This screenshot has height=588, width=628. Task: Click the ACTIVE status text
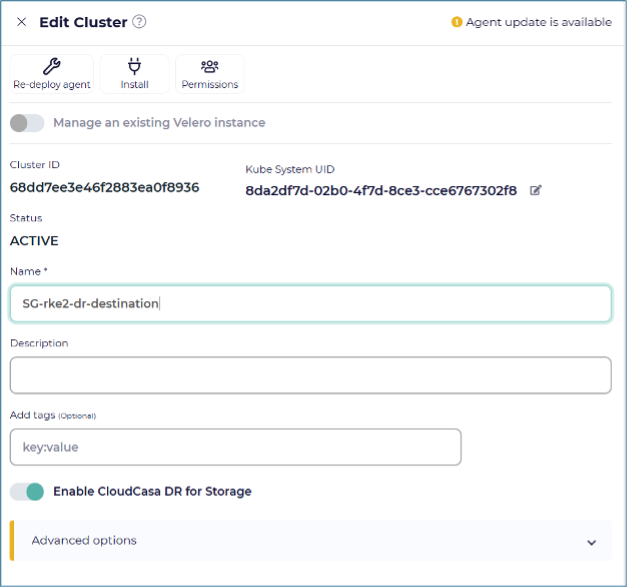click(34, 241)
